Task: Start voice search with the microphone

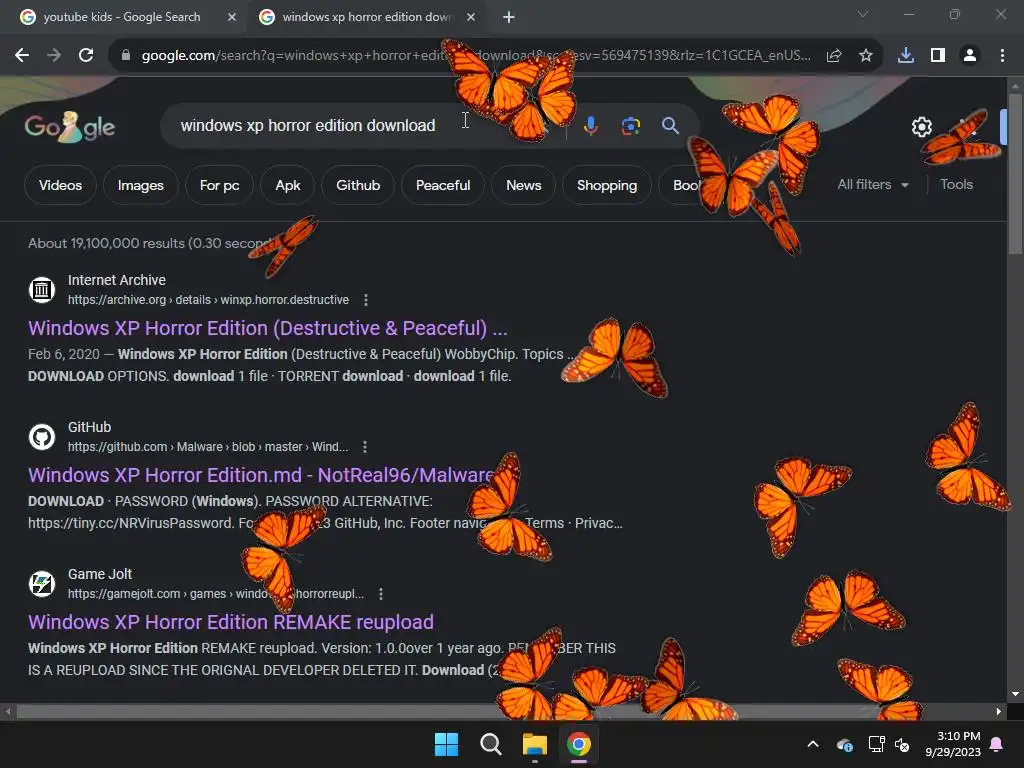Action: (x=590, y=125)
